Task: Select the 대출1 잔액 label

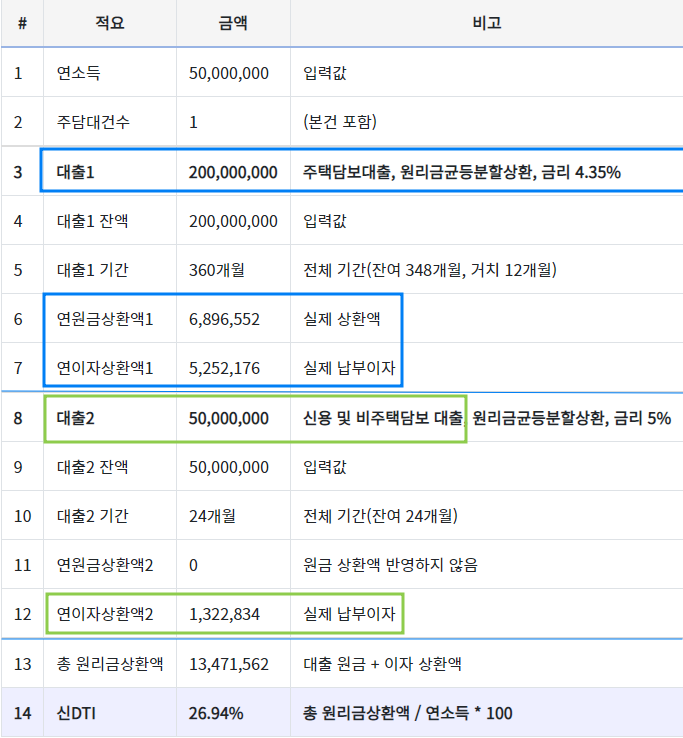Action: [x=92, y=221]
